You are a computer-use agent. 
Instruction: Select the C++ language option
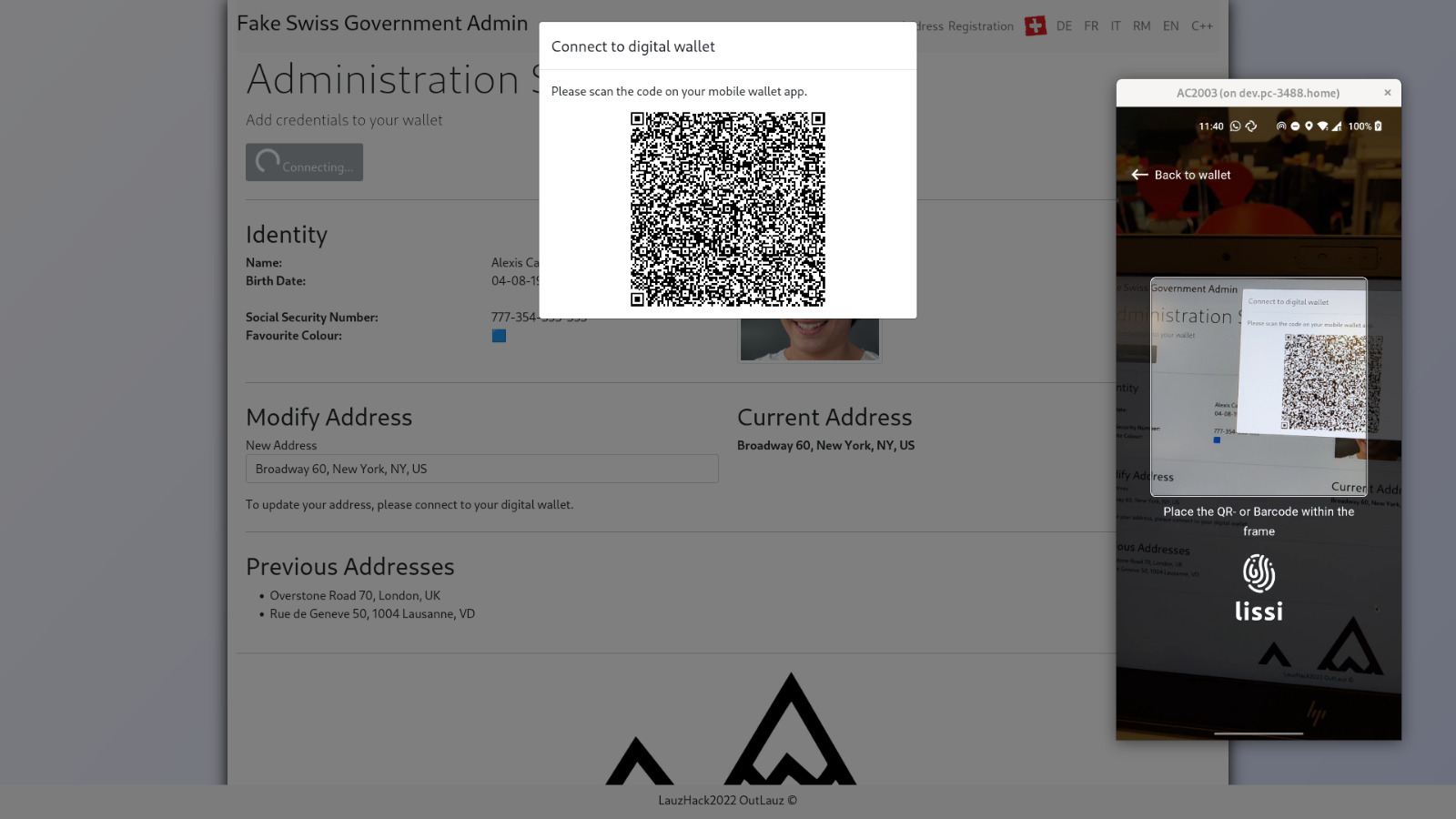[x=1202, y=26]
